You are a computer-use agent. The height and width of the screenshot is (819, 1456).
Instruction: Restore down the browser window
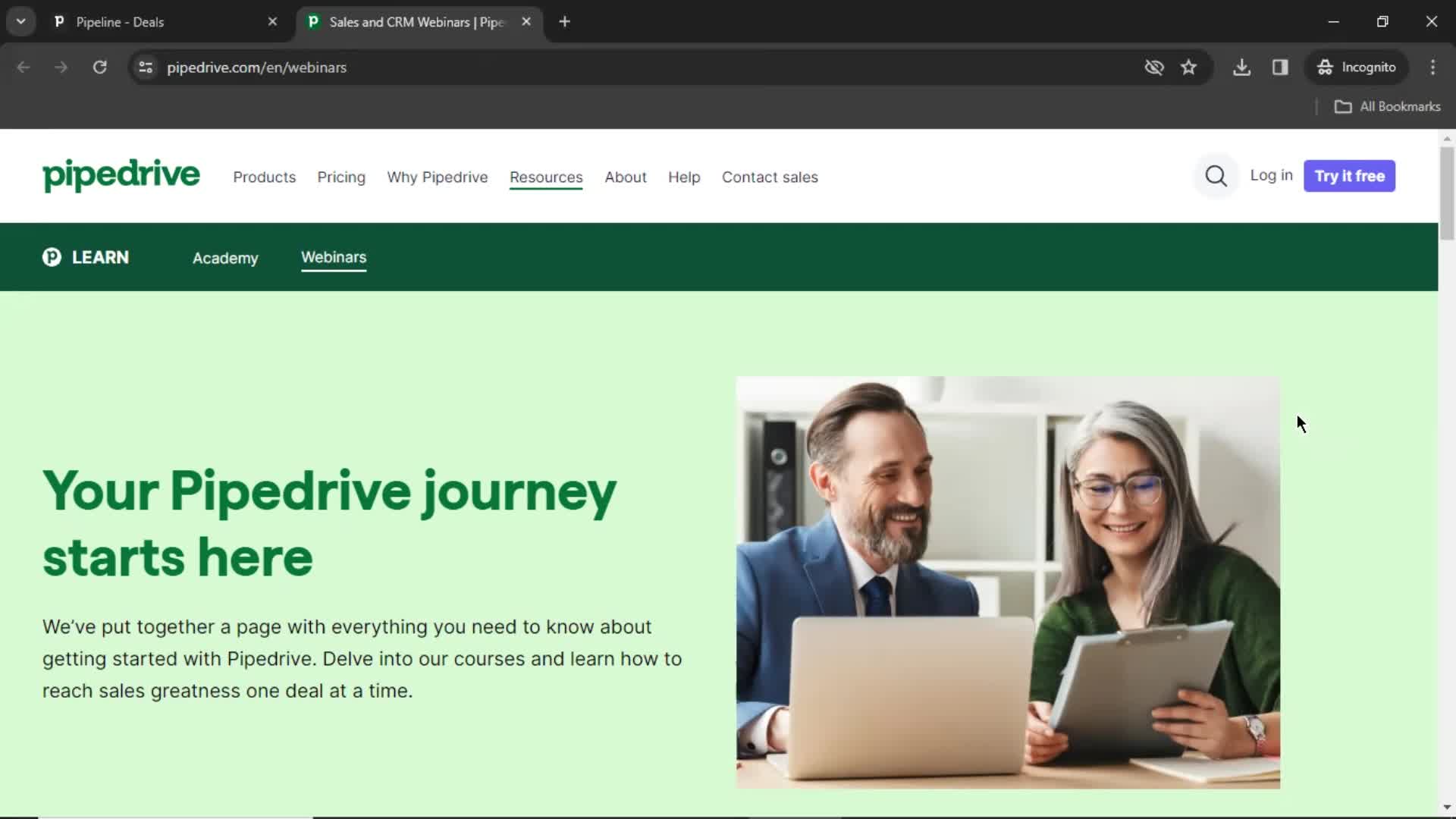[x=1382, y=22]
